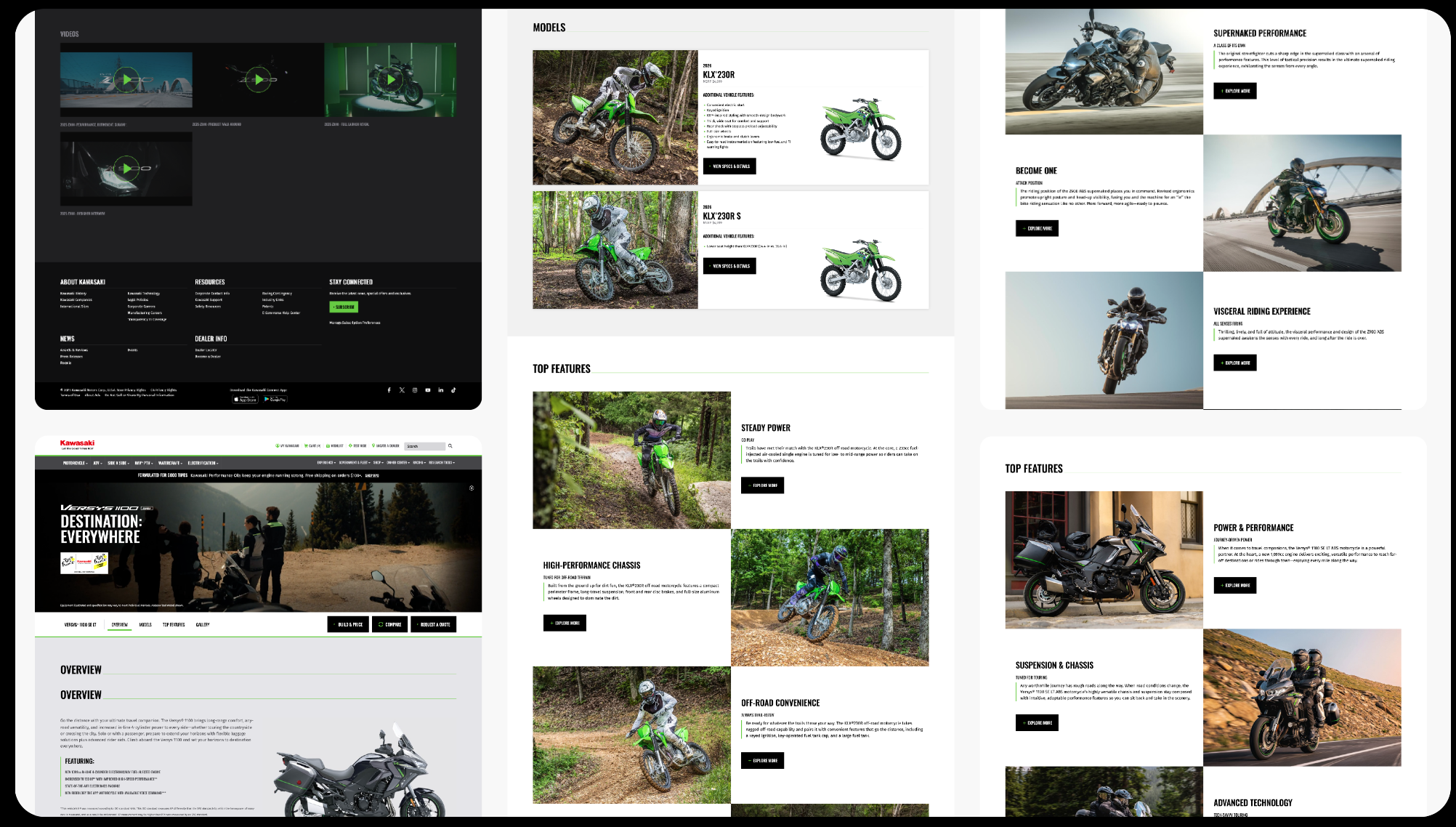Open the LinkedIn icon in the footer

click(441, 390)
